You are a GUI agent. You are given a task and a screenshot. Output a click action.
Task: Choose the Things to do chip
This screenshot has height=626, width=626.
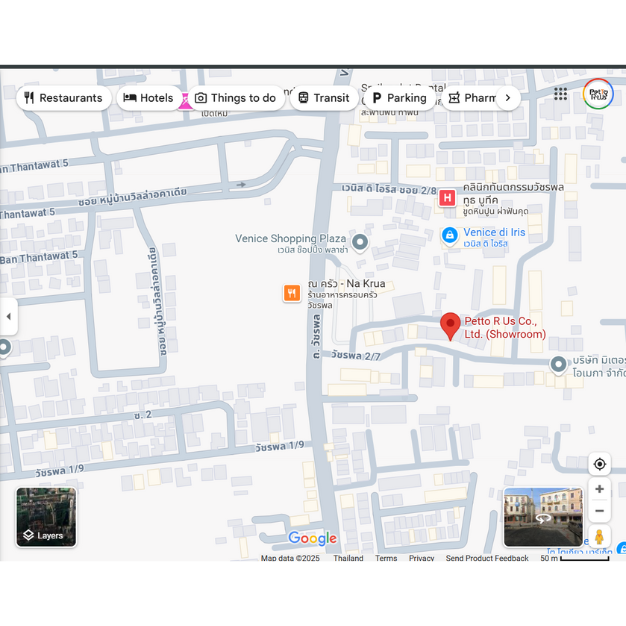pos(235,98)
